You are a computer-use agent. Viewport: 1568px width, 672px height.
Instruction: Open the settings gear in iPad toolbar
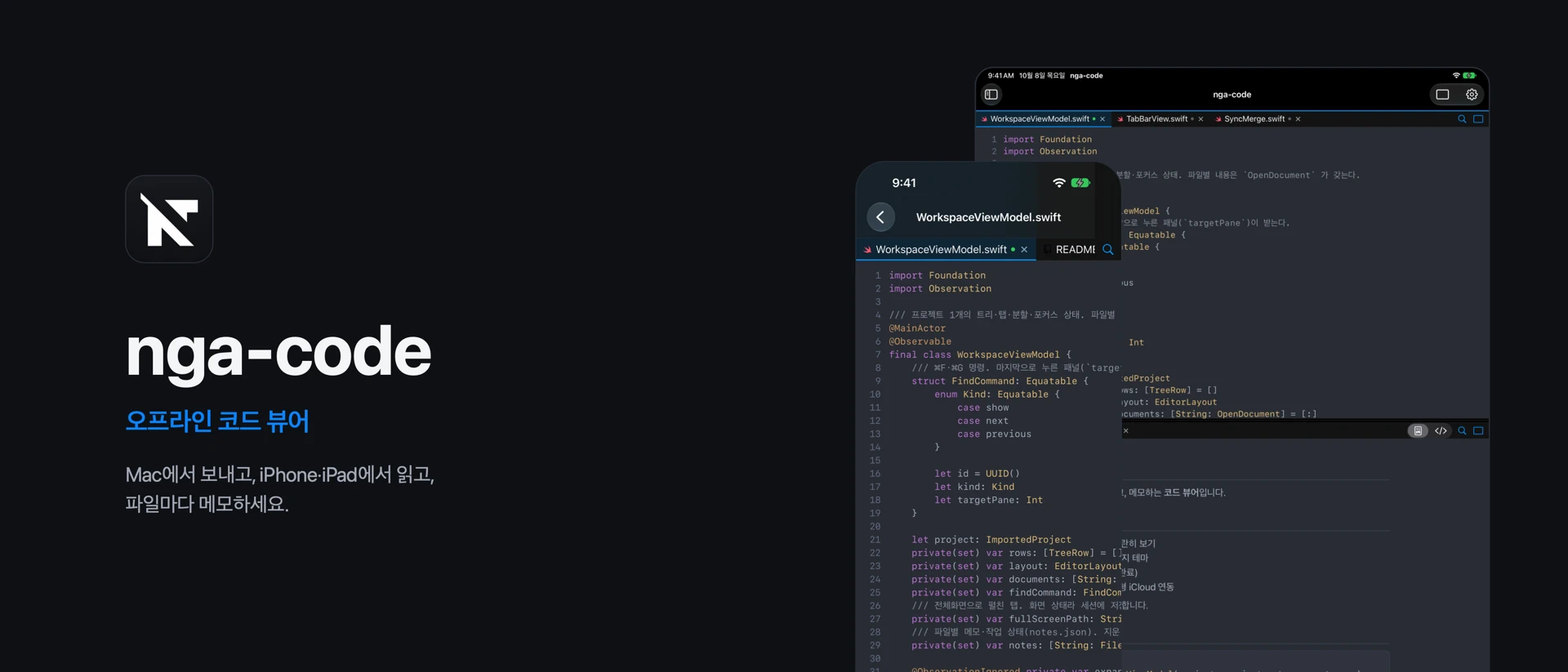pos(1472,95)
